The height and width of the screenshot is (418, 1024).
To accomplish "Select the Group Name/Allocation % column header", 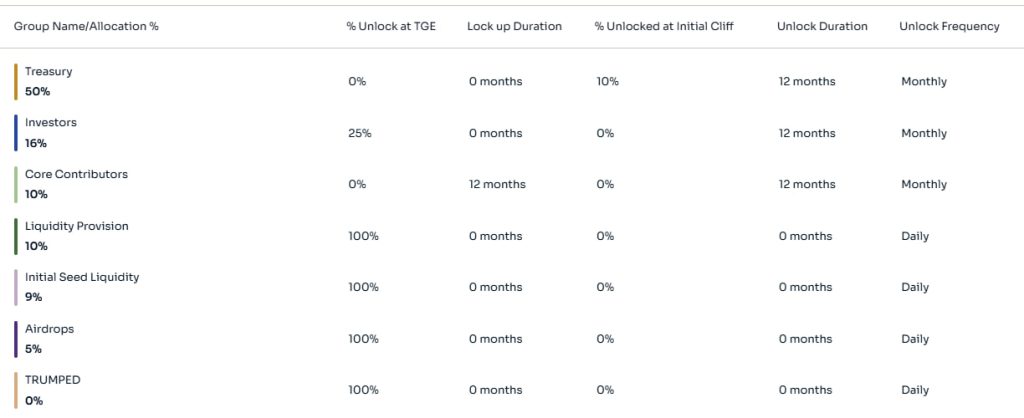I will (x=86, y=27).
